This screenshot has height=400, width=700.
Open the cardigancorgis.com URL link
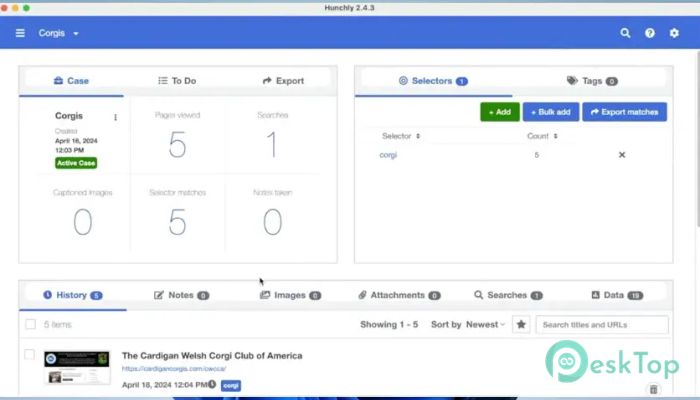coord(174,369)
